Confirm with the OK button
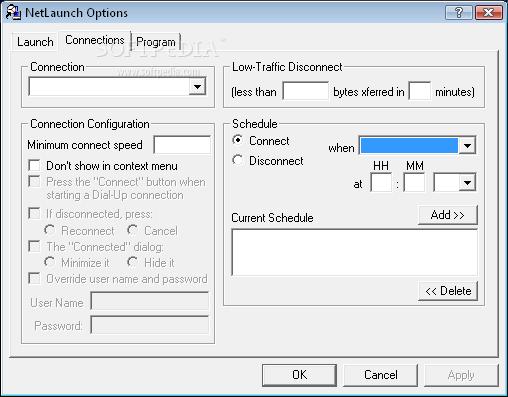Viewport: 508px width, 397px height. (299, 375)
